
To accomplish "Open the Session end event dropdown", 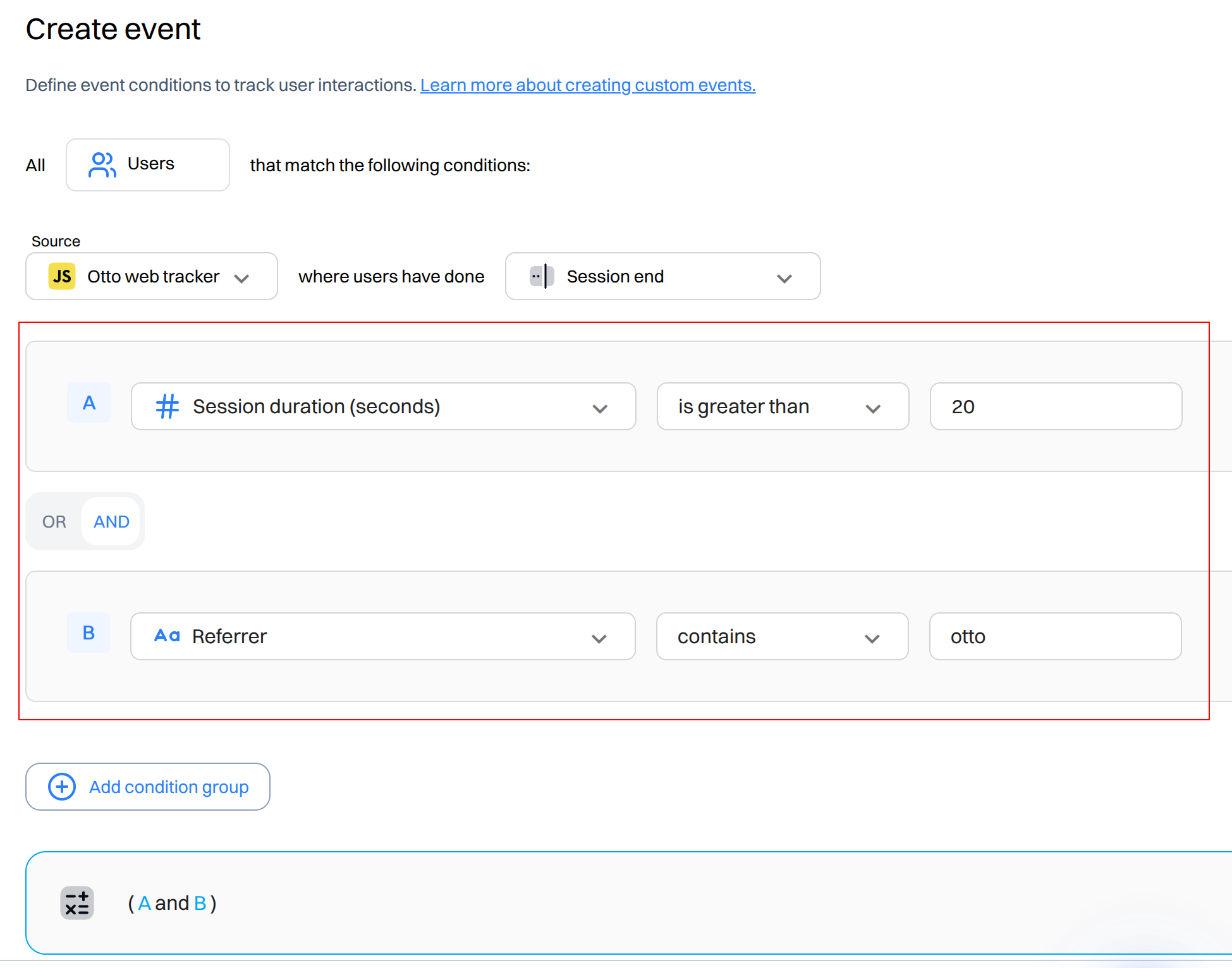I will pos(663,276).
